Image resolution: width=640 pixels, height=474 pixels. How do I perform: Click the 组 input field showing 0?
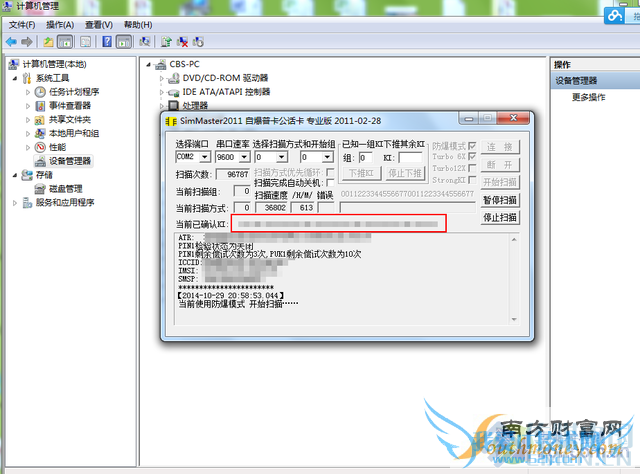[x=365, y=158]
